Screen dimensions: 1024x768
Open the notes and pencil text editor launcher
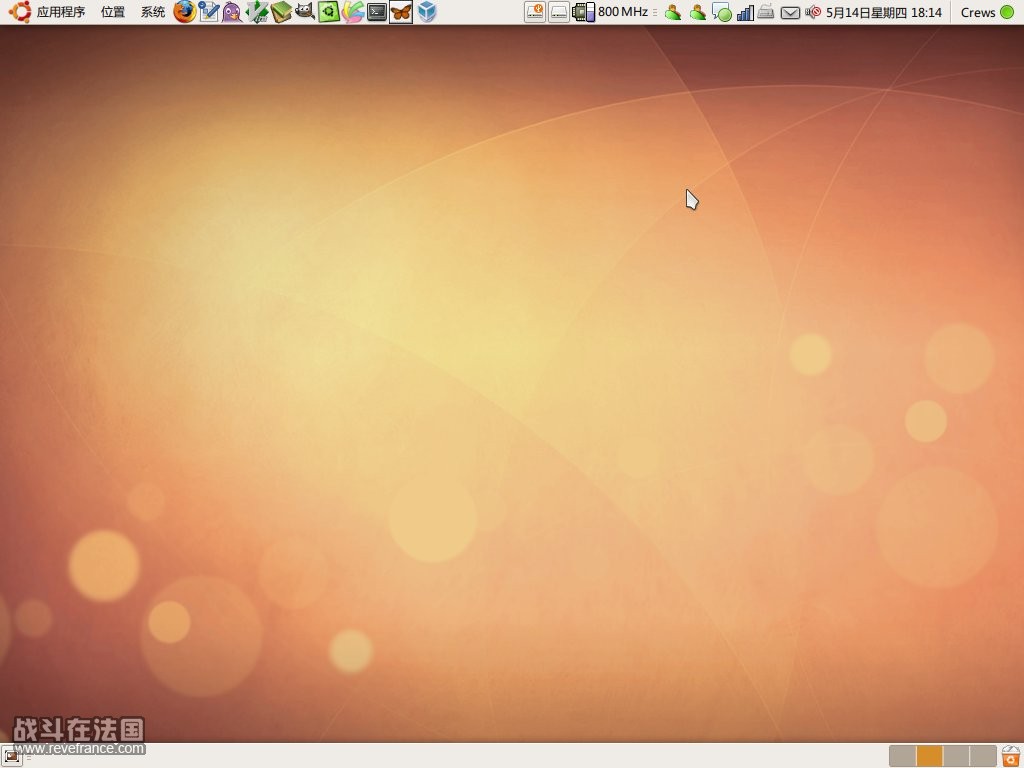click(209, 12)
